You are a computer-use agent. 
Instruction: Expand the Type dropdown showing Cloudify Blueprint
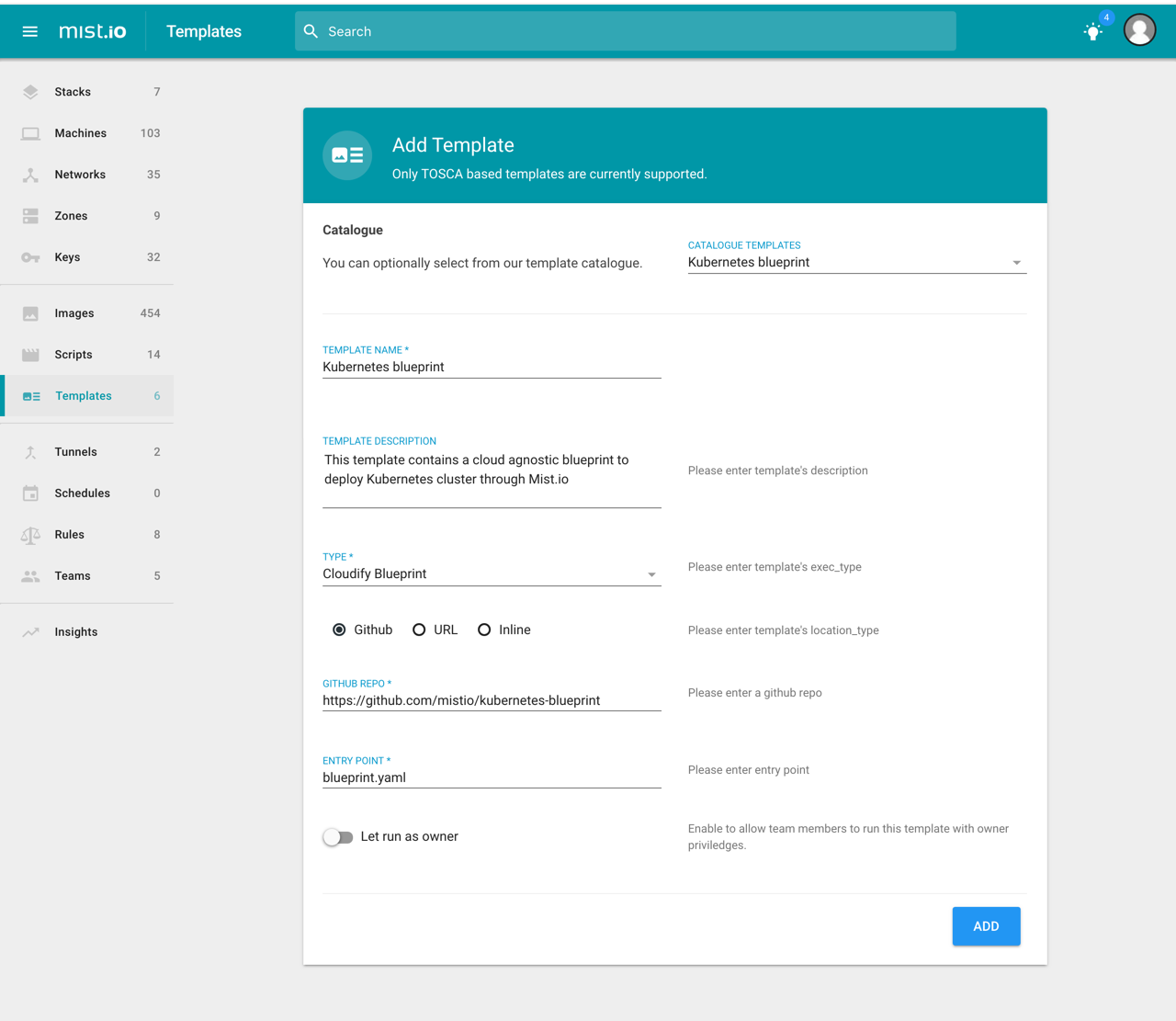(x=652, y=573)
